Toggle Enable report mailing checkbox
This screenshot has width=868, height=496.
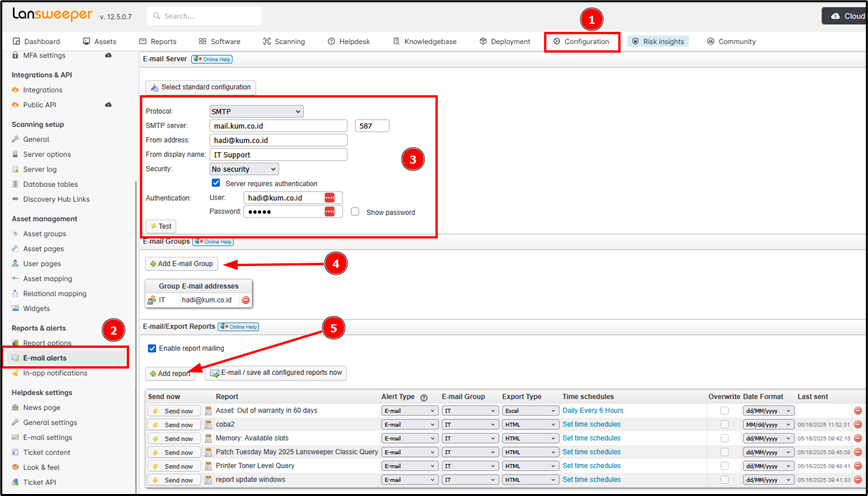152,348
